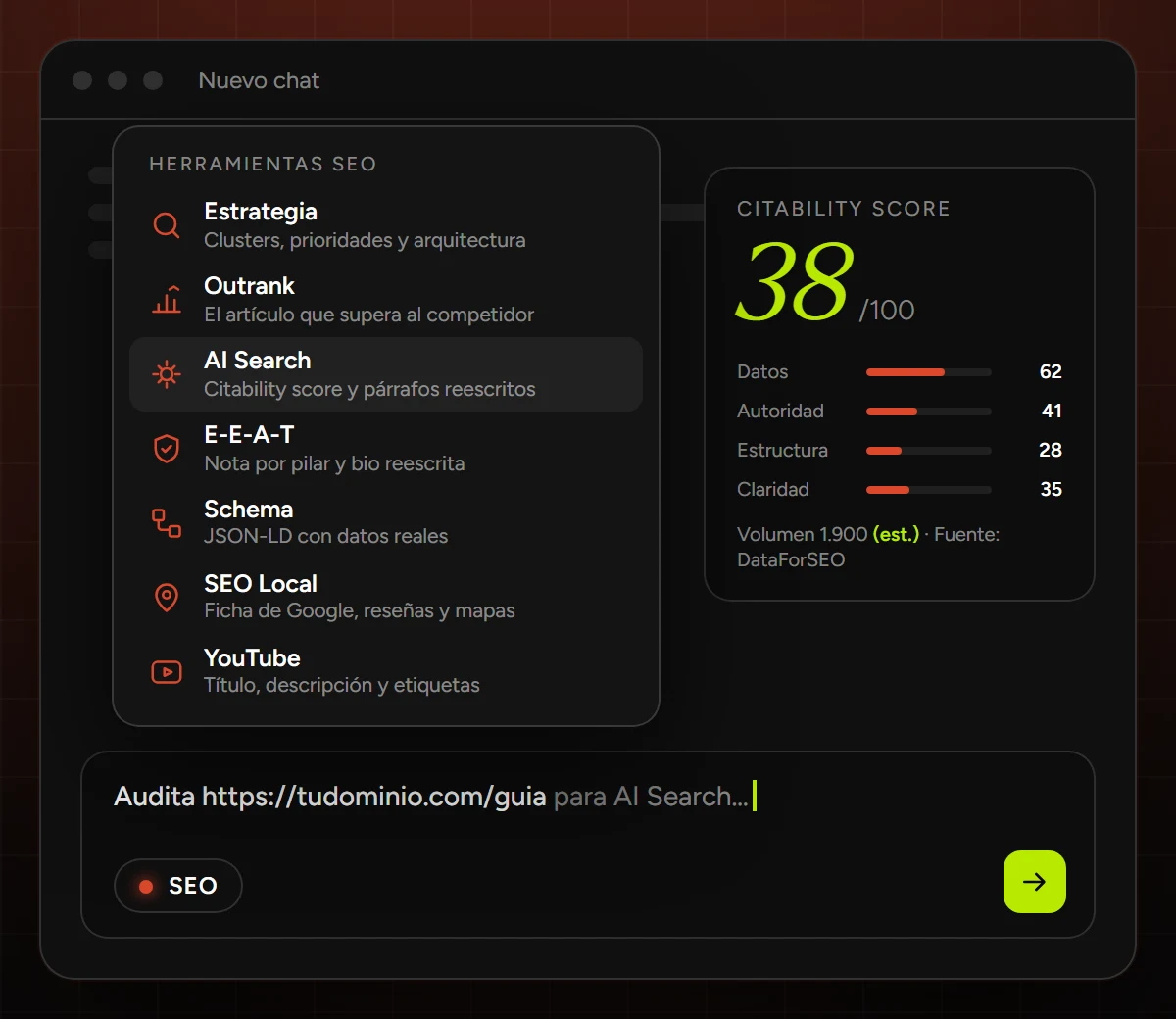Choose the SEO Local entry

click(386, 598)
